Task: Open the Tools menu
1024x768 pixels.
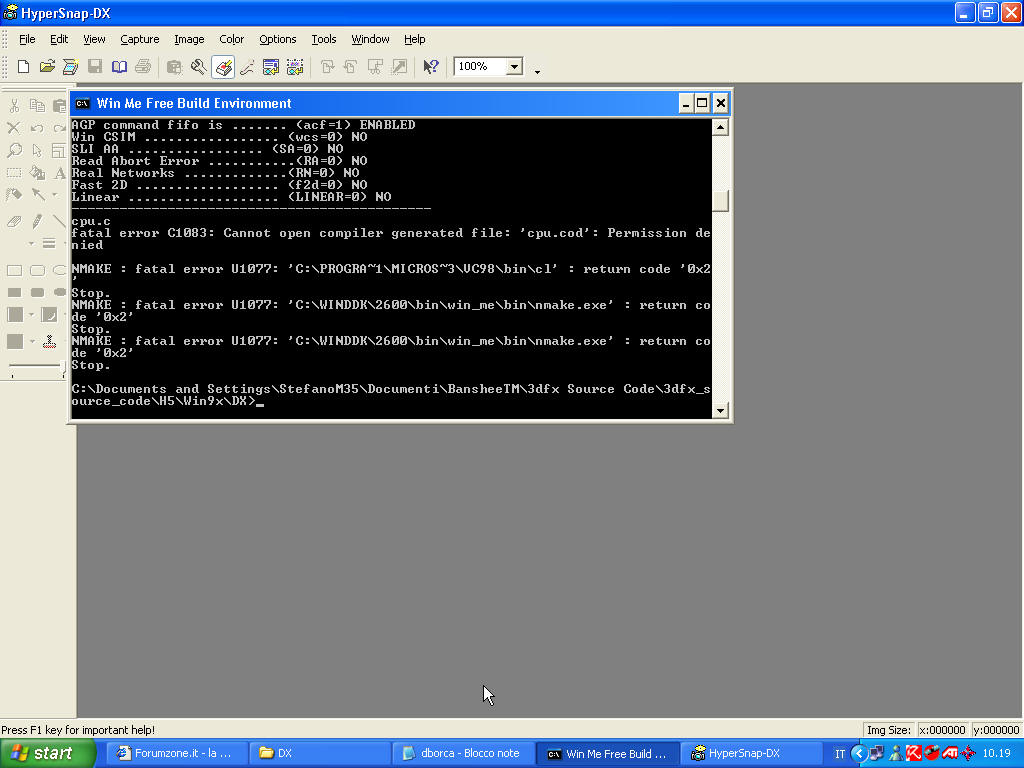Action: 323,39
